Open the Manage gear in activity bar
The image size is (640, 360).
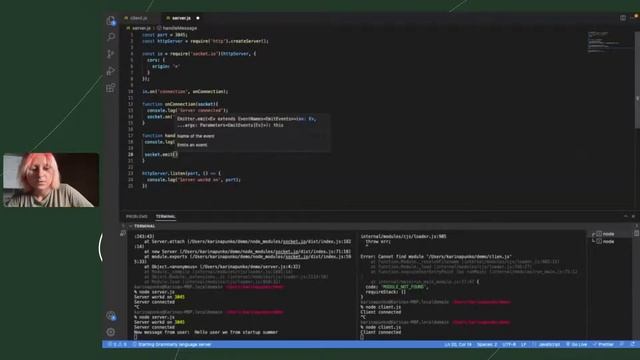point(111,332)
